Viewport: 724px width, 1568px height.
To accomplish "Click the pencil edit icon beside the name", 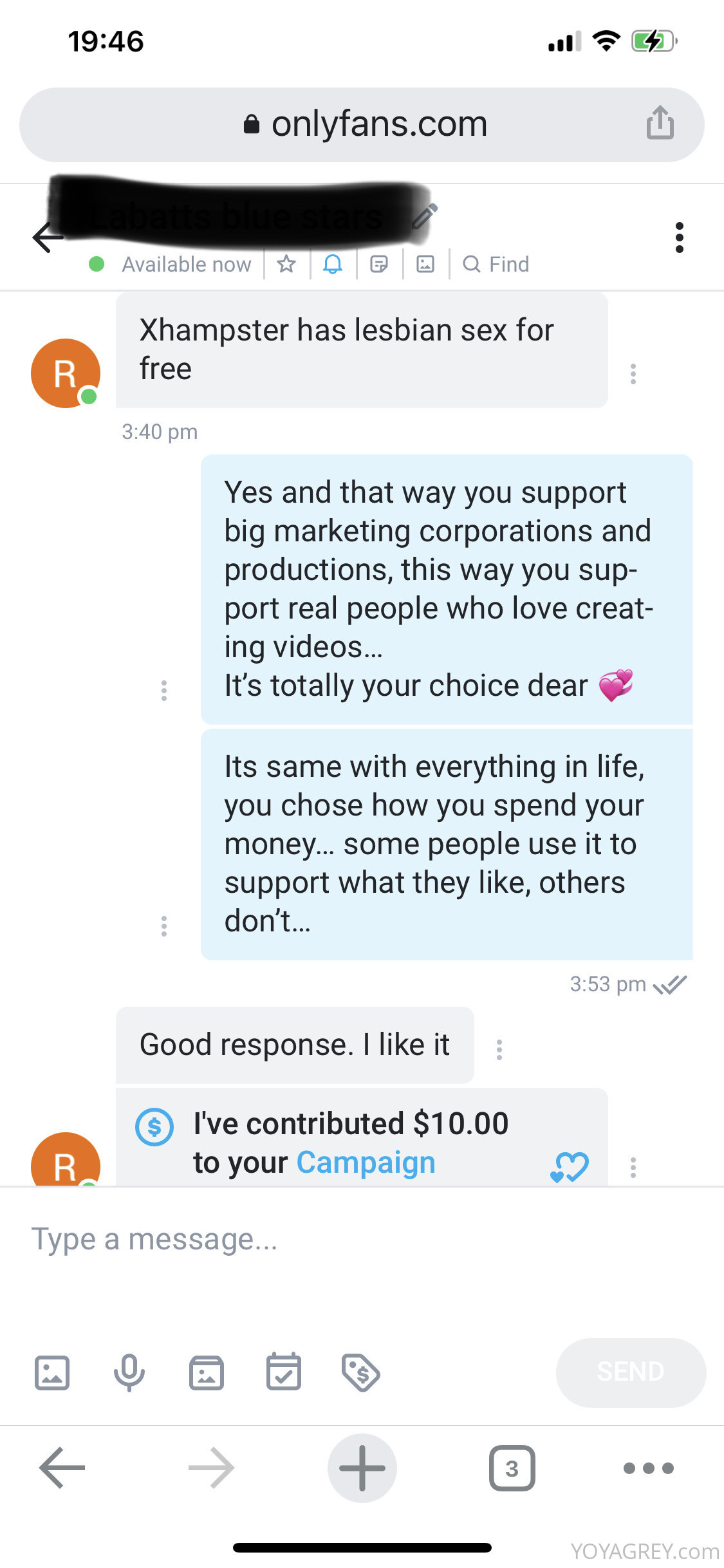I will 425,217.
